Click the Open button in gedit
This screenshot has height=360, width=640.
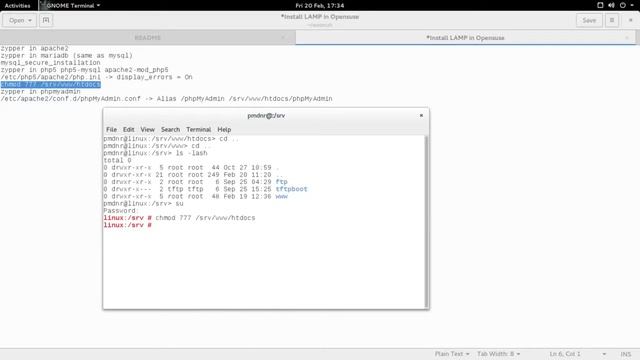[x=20, y=20]
